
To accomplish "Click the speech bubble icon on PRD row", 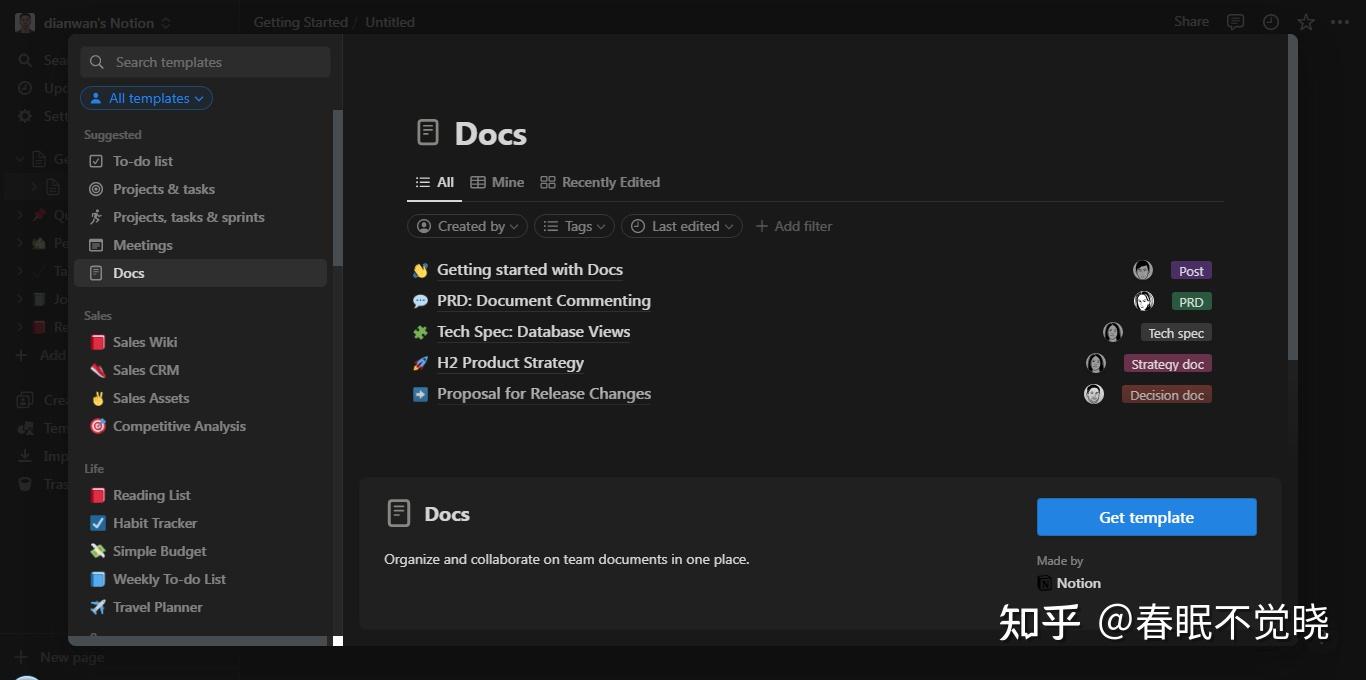I will pyautogui.click(x=420, y=301).
